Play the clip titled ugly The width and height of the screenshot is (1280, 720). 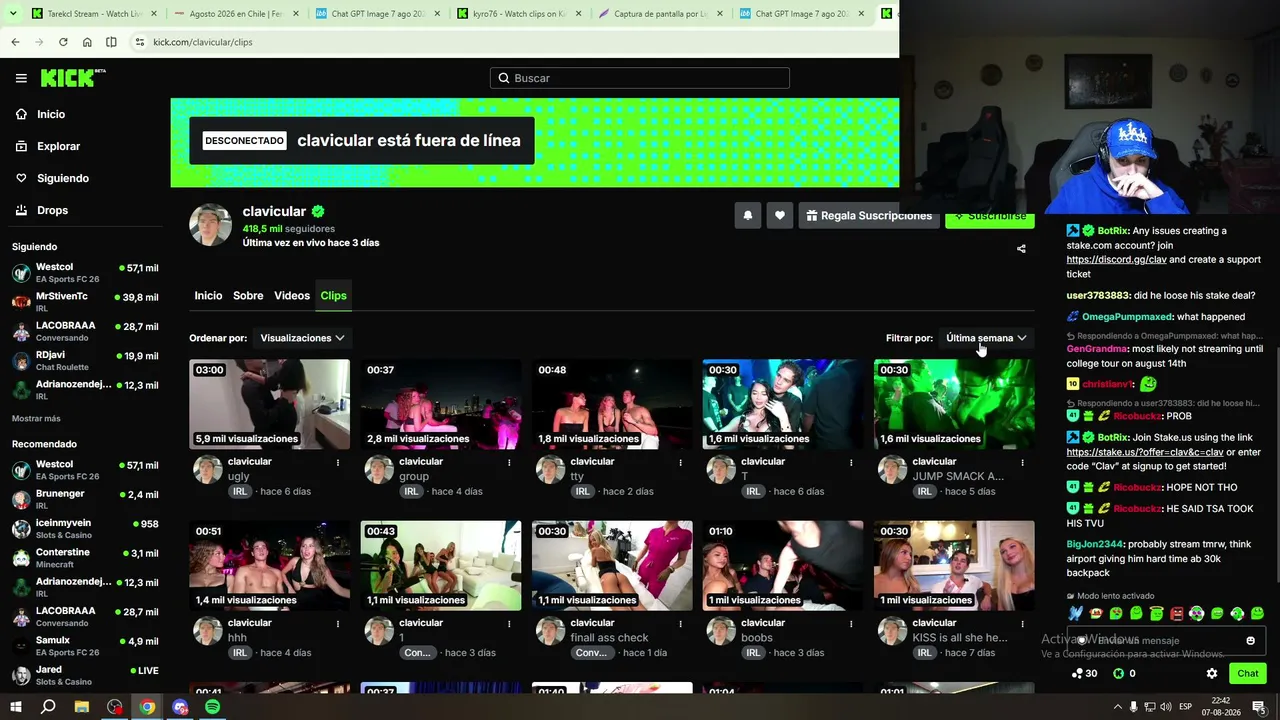[x=269, y=404]
